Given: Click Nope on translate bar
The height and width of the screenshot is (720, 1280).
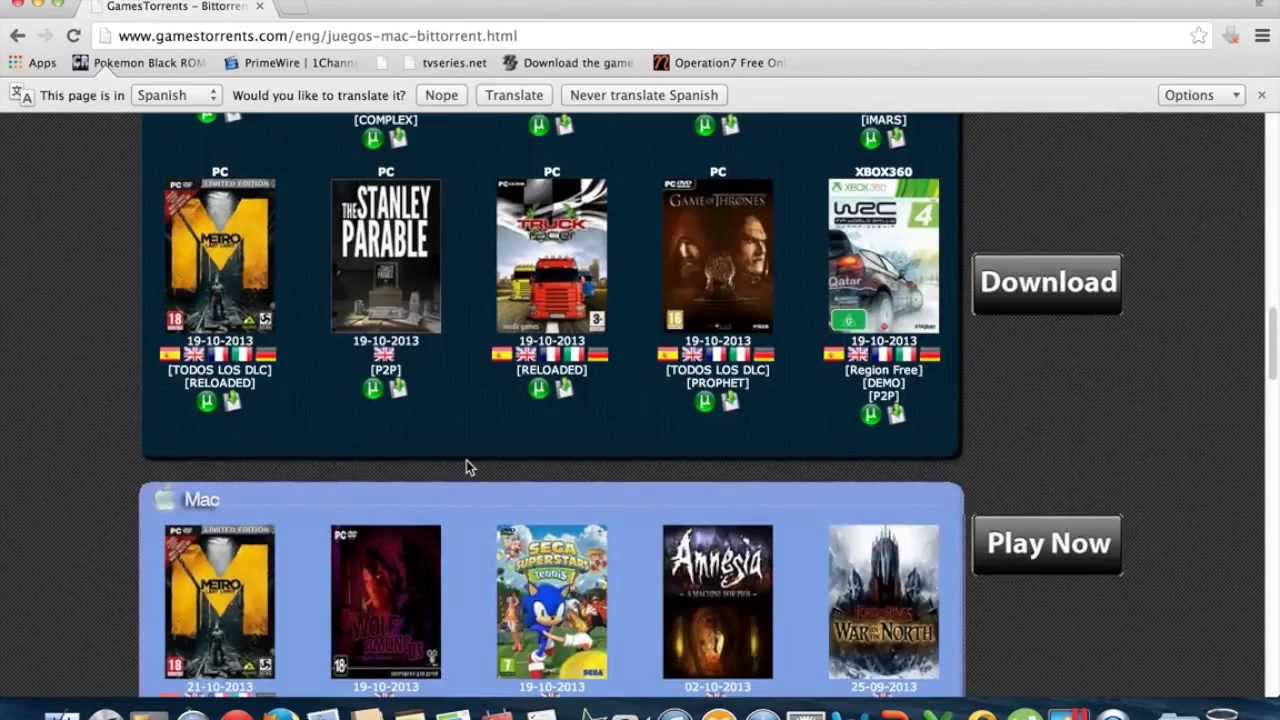Looking at the screenshot, I should pos(441,95).
